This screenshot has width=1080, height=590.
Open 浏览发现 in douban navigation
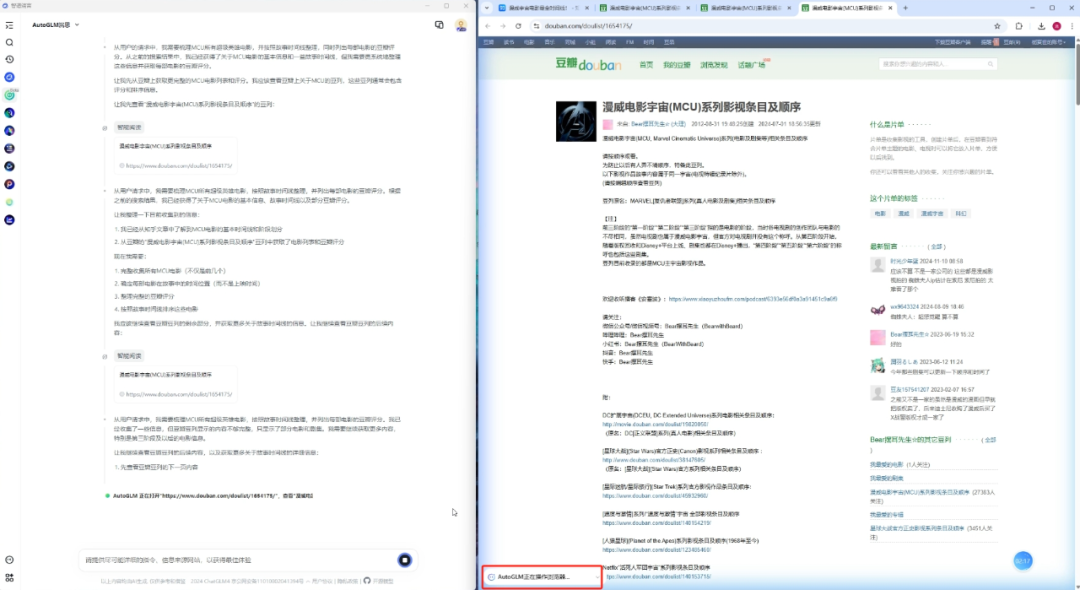pos(714,65)
